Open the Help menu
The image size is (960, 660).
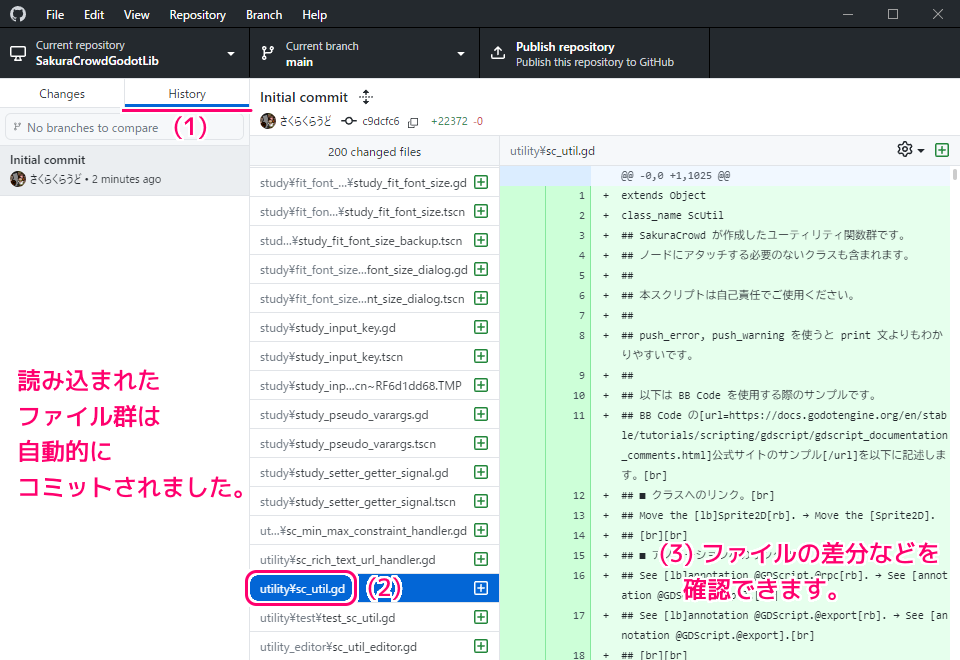click(x=314, y=15)
